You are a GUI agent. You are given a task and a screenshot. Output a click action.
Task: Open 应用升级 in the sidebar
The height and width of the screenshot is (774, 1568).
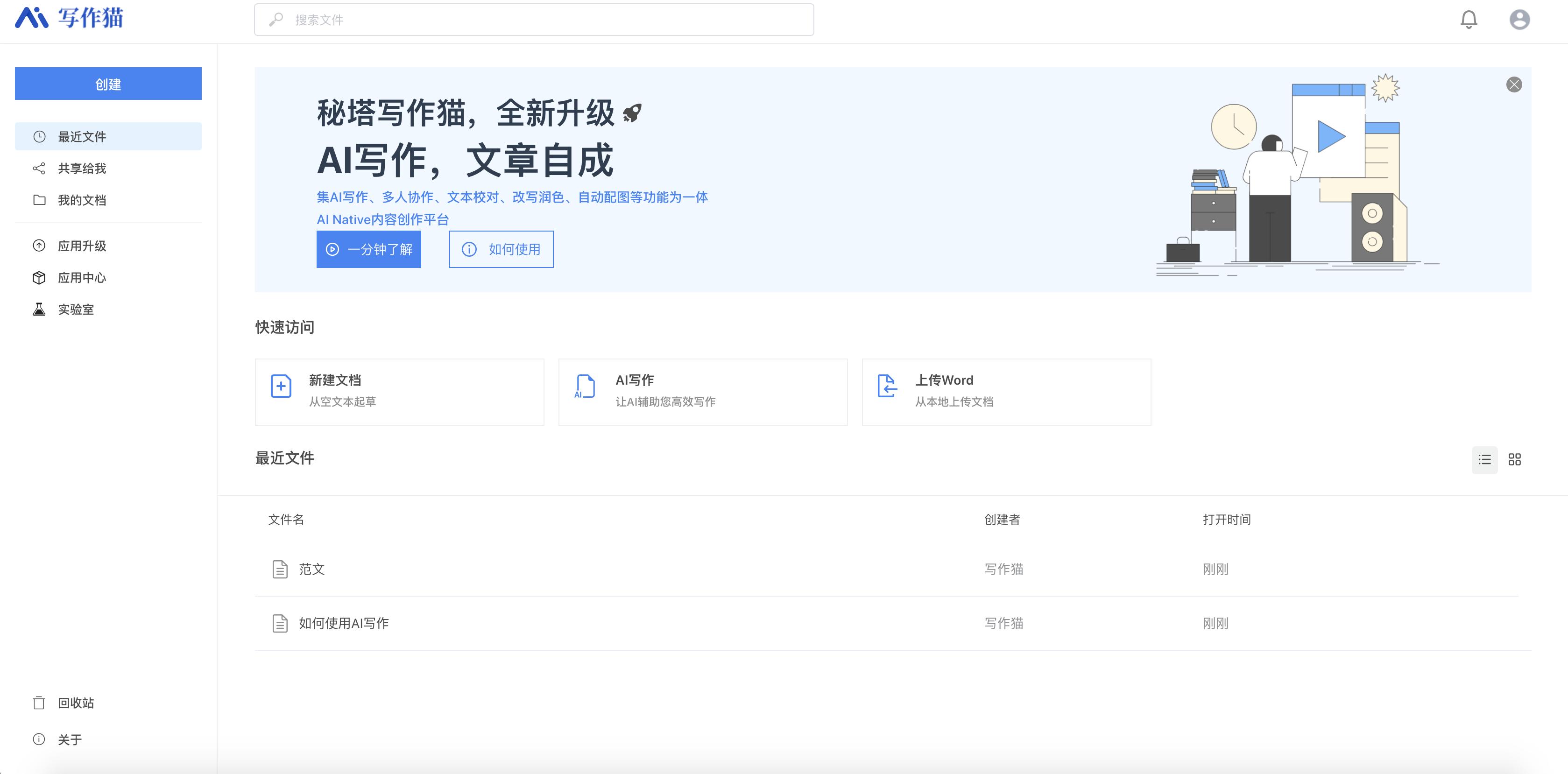(x=82, y=246)
